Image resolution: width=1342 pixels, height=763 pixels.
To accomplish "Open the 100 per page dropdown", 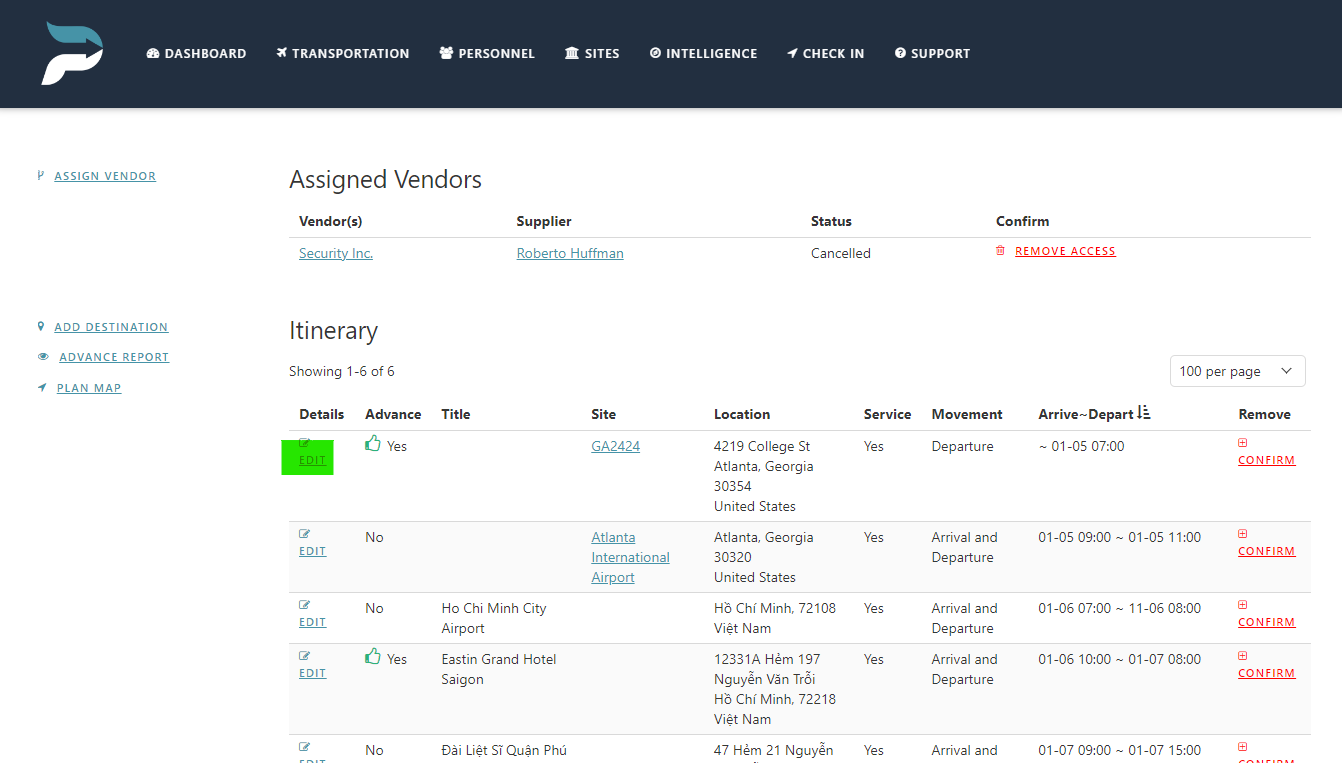I will click(1237, 370).
